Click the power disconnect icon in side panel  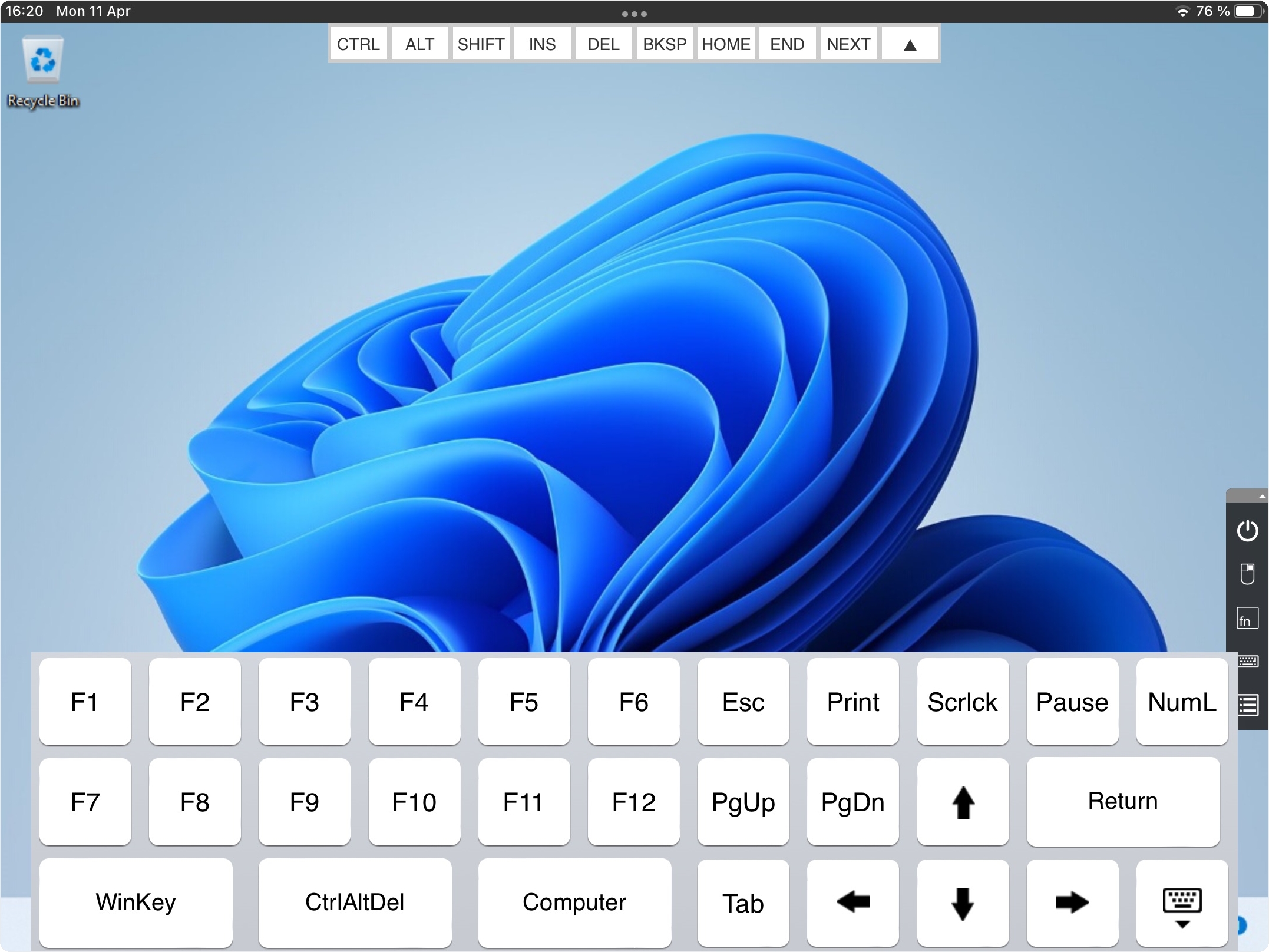pos(1247,531)
